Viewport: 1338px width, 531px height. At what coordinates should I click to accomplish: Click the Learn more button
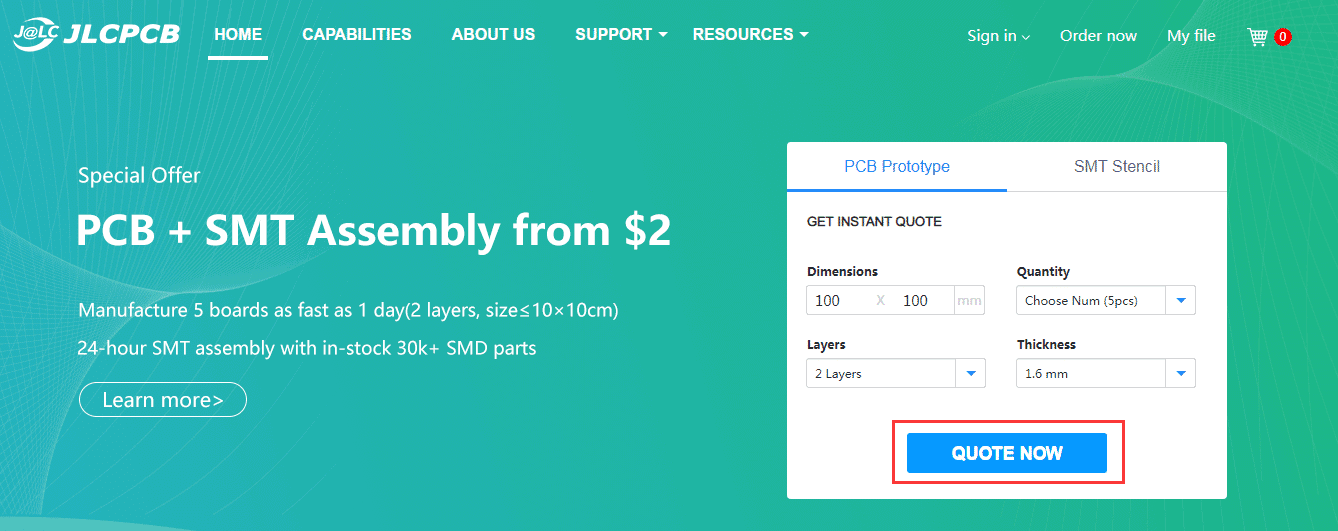click(x=162, y=400)
